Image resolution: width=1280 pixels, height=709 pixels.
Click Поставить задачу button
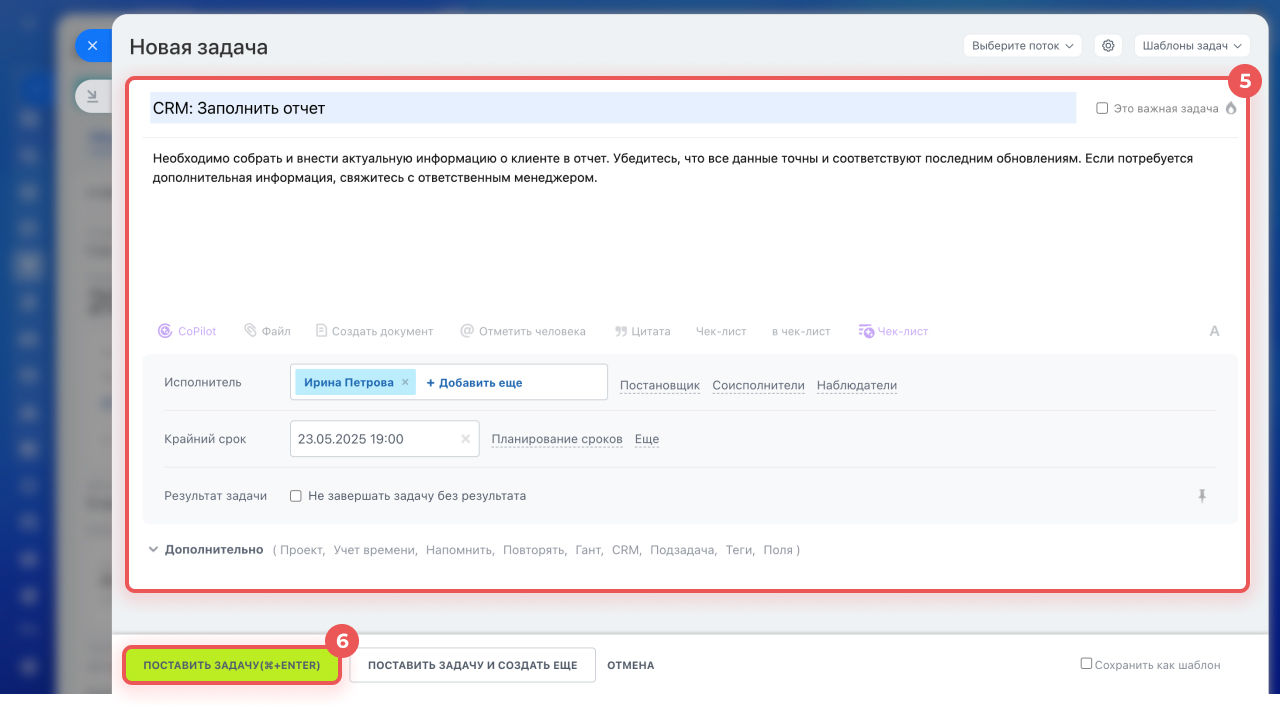[232, 665]
